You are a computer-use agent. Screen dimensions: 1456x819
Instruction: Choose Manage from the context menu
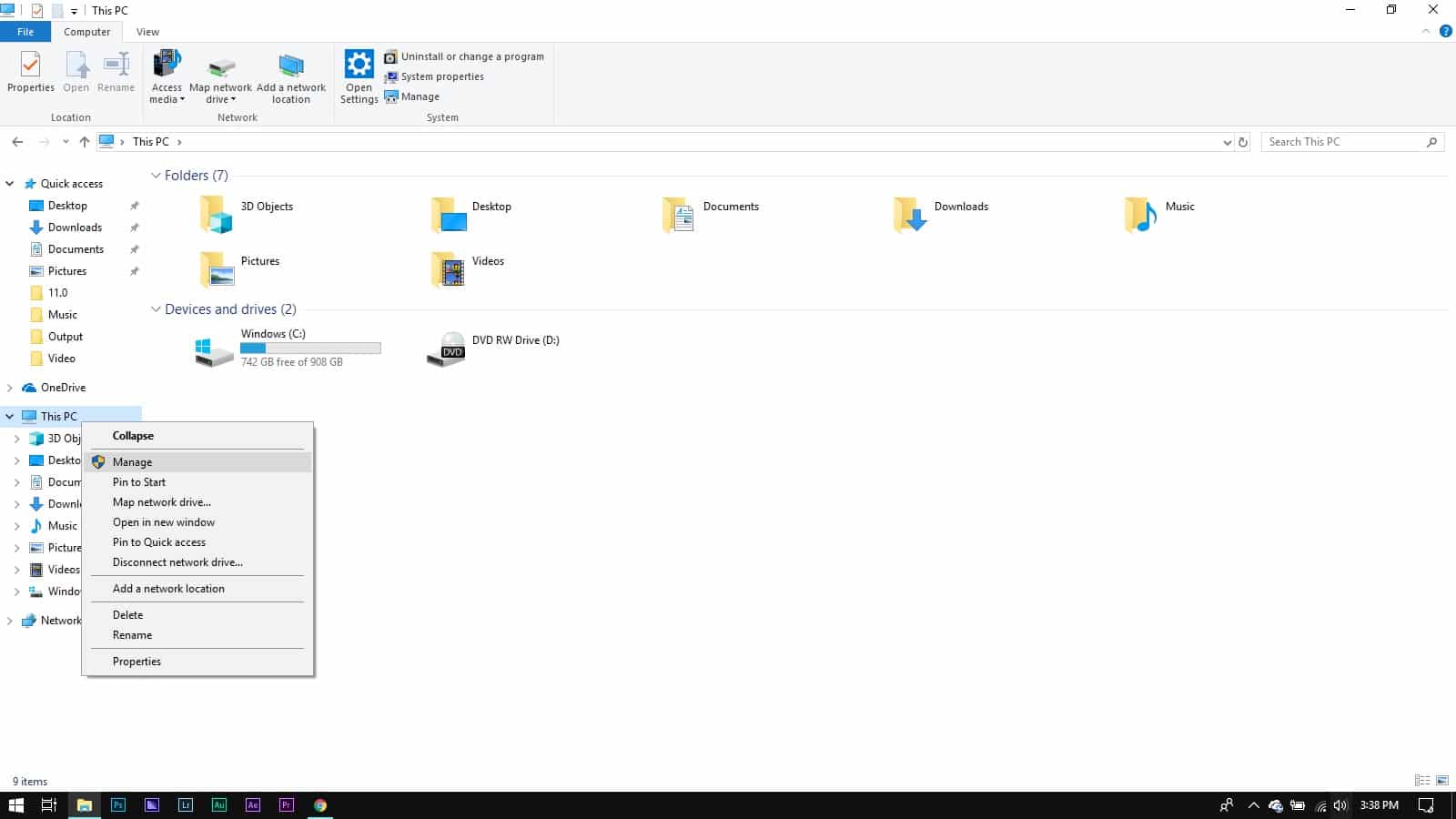pos(133,461)
